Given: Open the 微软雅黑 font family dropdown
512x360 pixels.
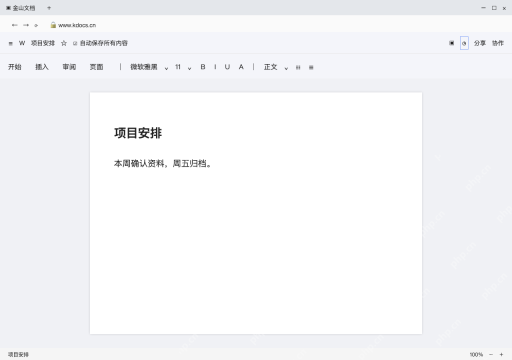Looking at the screenshot, I should (149, 67).
